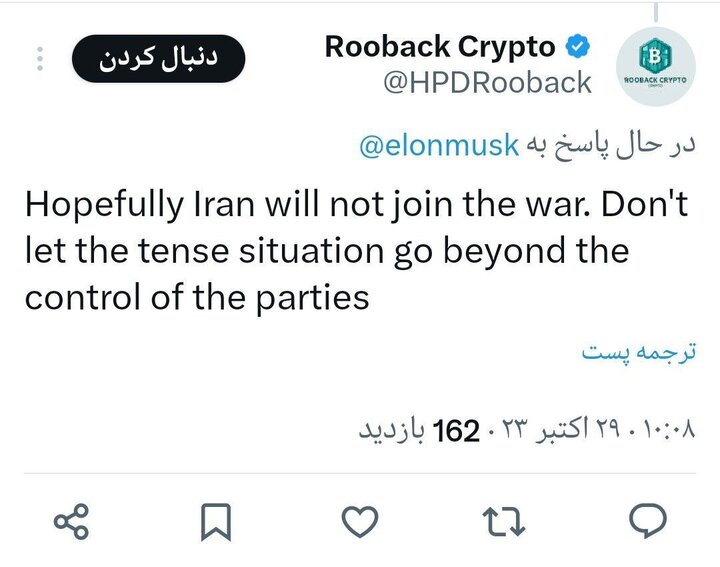Open the Rooback Crypto display name
The height and width of the screenshot is (567, 720).
point(439,46)
